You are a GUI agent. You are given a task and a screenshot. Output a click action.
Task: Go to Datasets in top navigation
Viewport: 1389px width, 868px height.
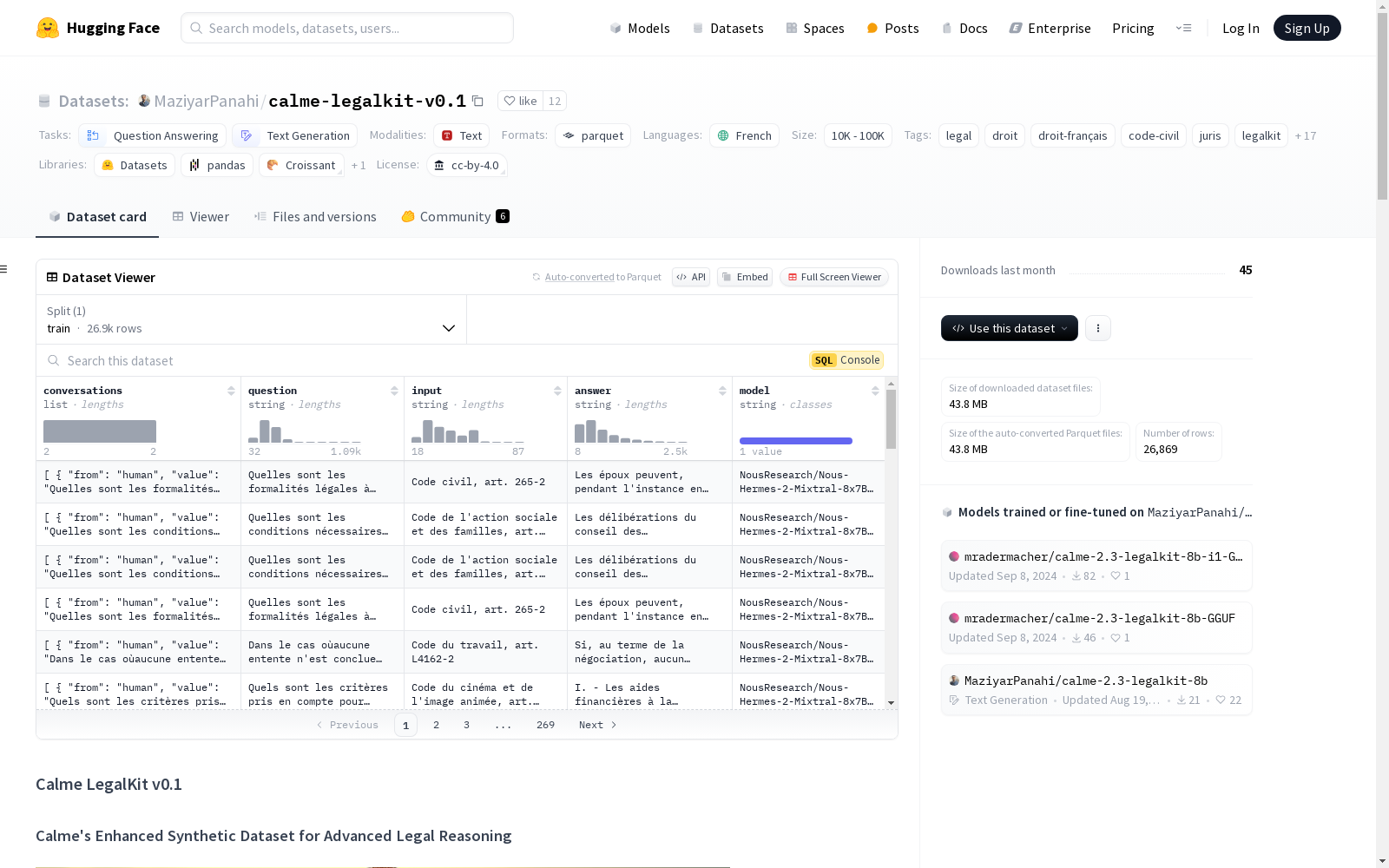click(x=727, y=28)
